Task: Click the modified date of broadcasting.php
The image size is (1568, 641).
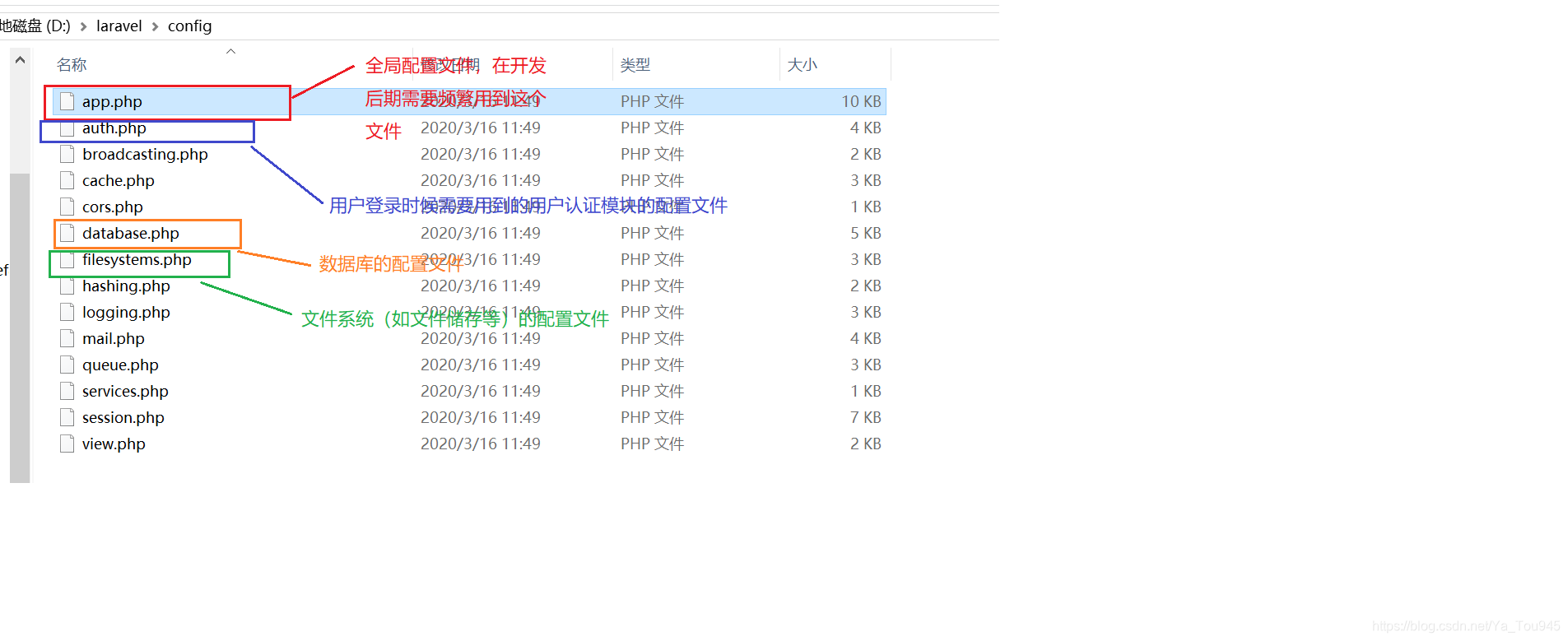Action: click(x=481, y=154)
